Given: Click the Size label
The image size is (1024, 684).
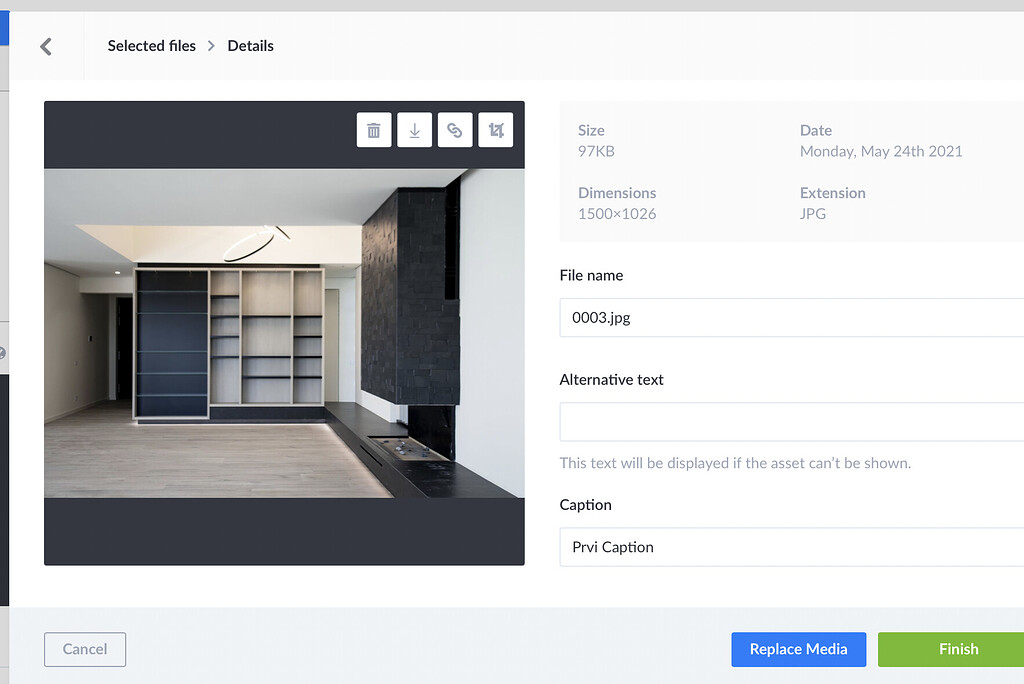Looking at the screenshot, I should pos(591,131).
